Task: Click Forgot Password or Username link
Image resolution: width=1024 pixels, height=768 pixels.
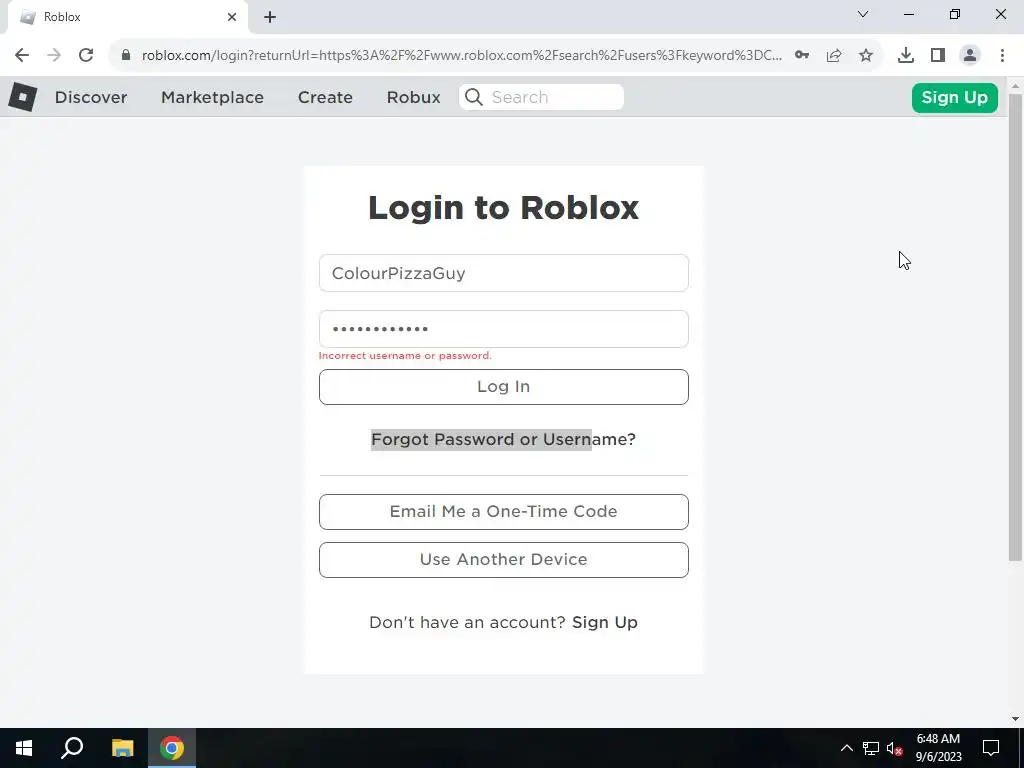Action: 504,440
